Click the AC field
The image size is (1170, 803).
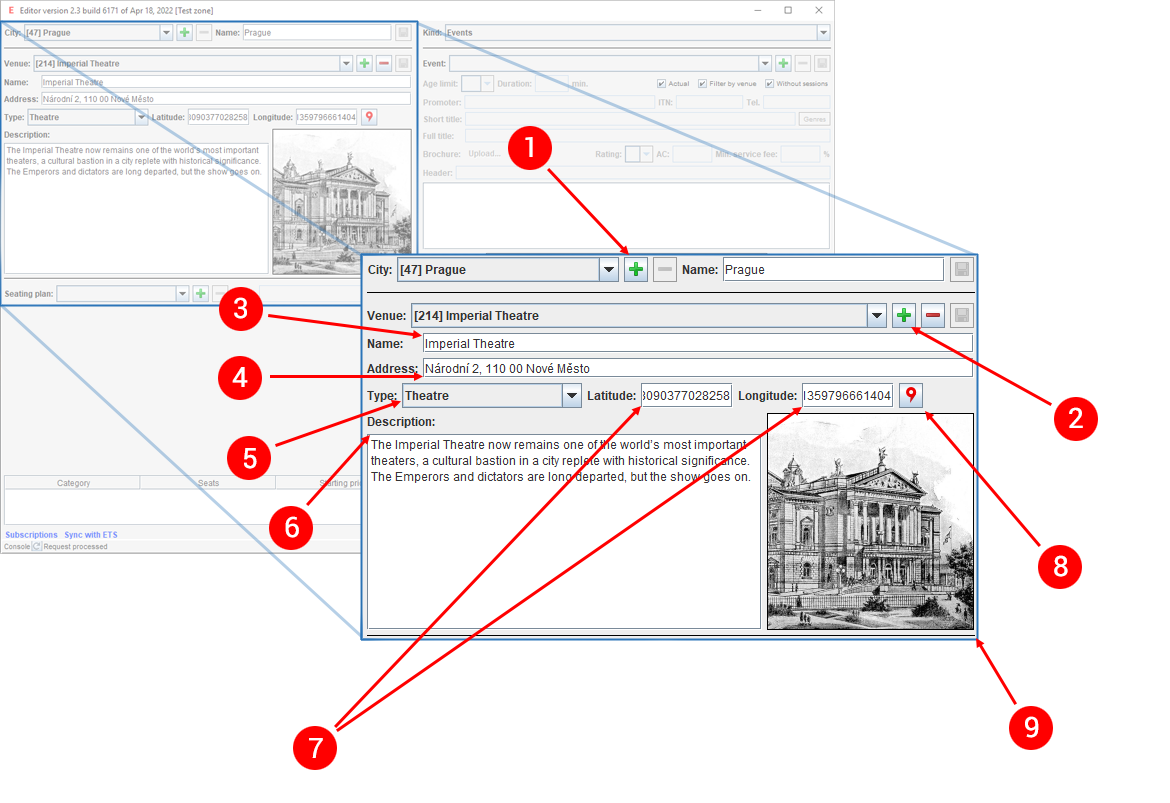pyautogui.click(x=692, y=154)
